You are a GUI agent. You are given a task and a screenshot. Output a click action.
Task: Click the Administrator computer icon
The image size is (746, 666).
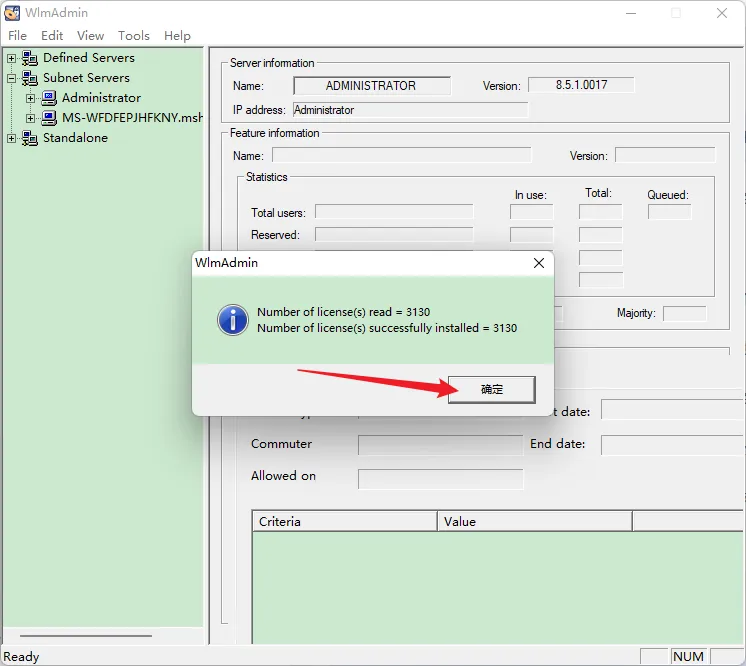49,98
